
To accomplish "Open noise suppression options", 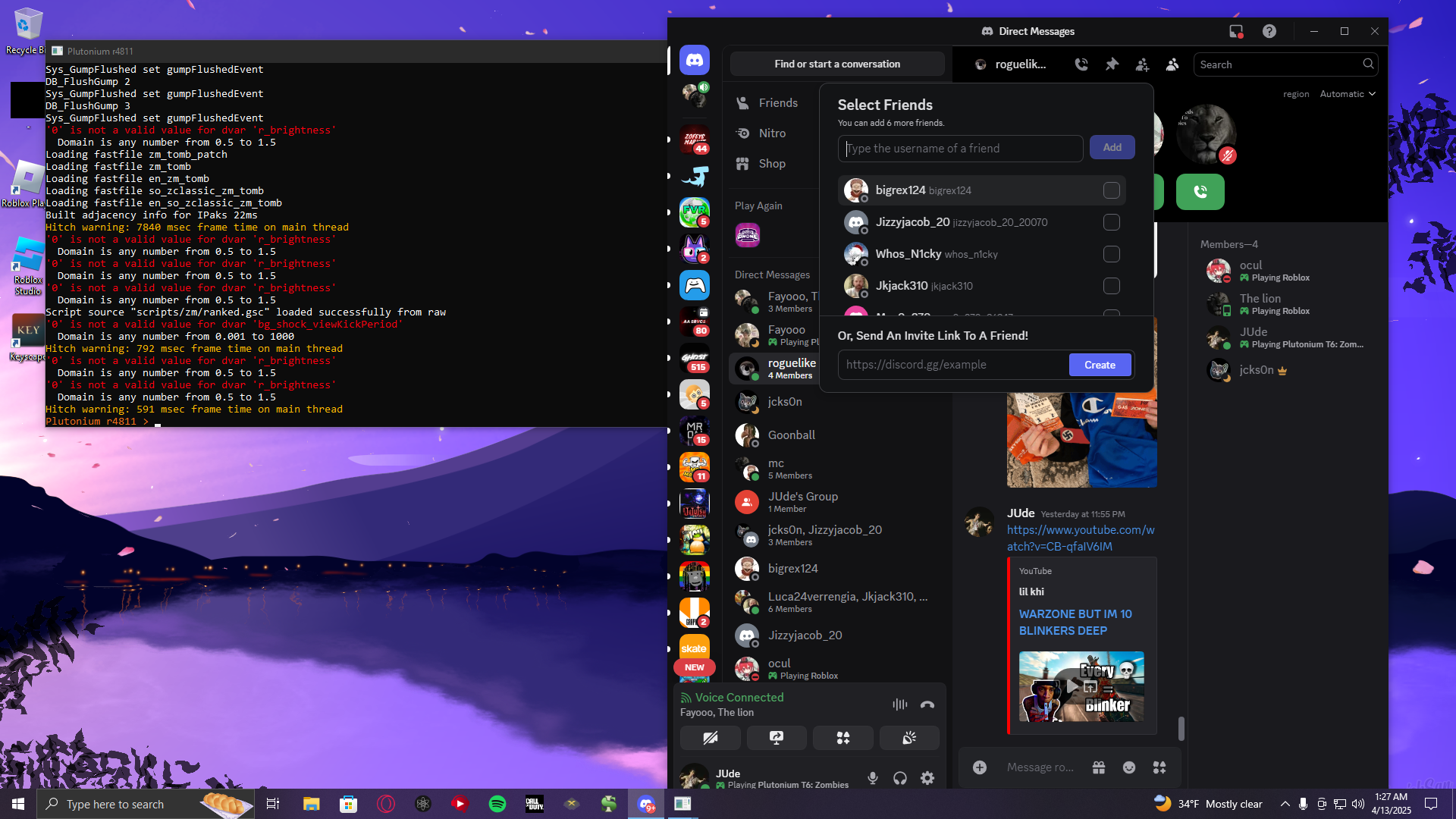I will (x=900, y=704).
